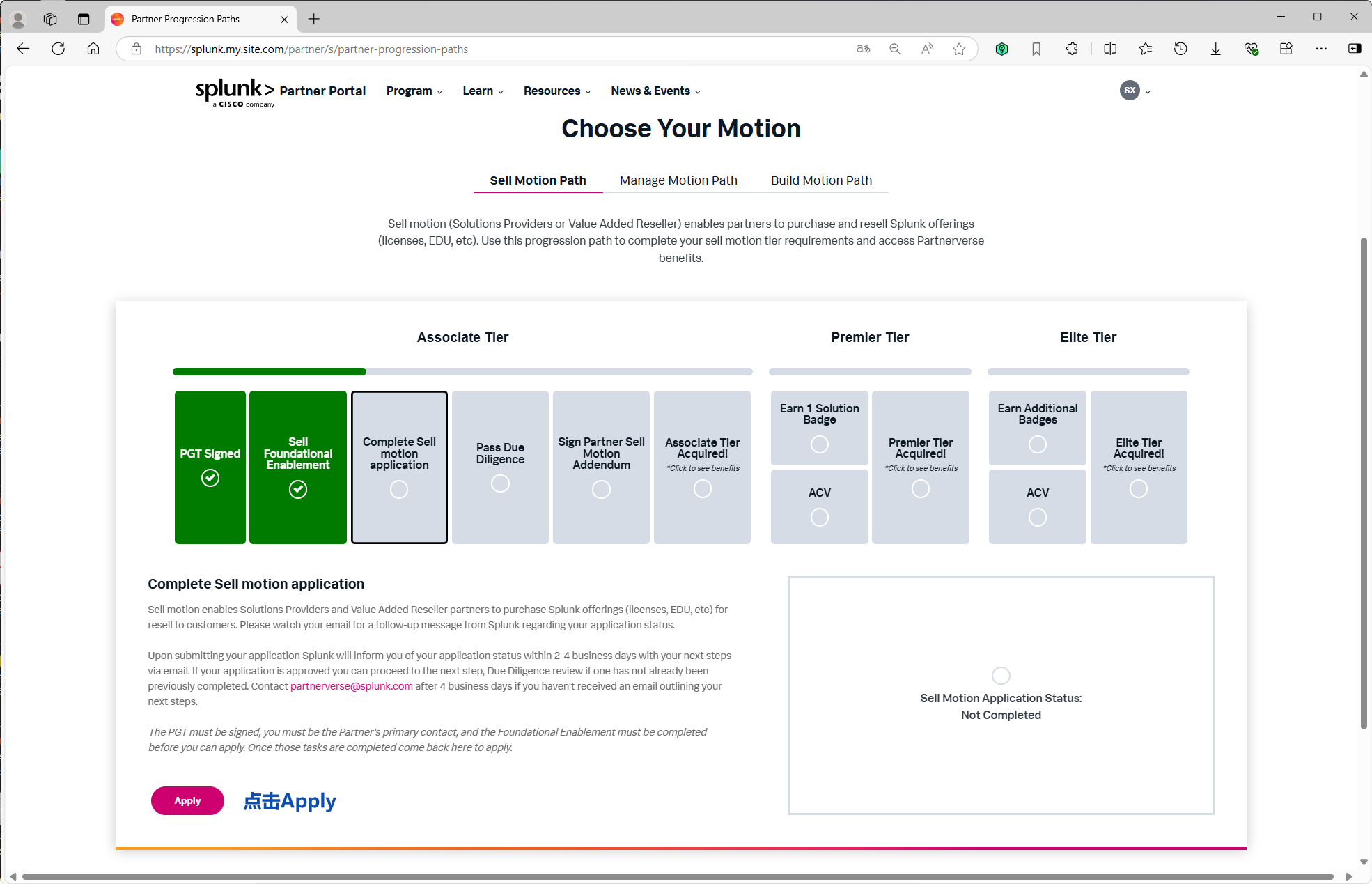Open browser extensions puzzle icon
Image resolution: width=1372 pixels, height=884 pixels.
coord(1072,49)
